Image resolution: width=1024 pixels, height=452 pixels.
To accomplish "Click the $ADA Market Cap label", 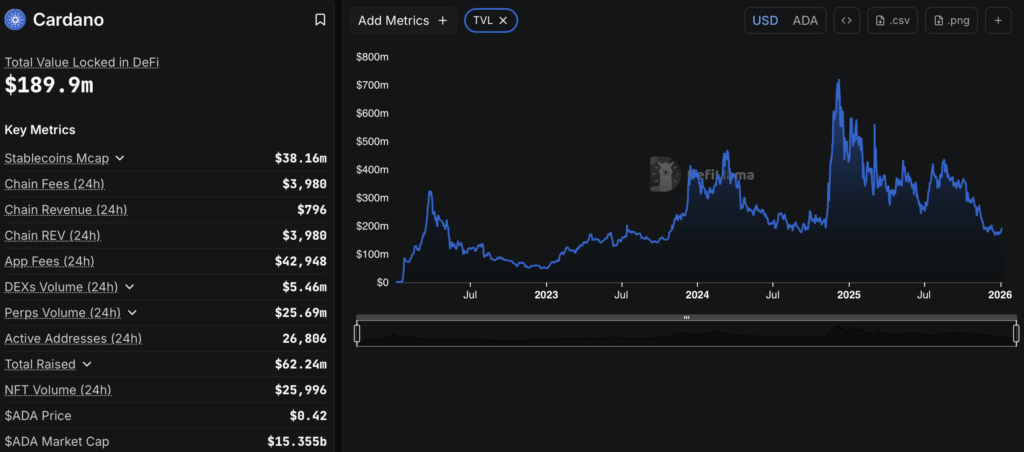I will click(x=56, y=442).
